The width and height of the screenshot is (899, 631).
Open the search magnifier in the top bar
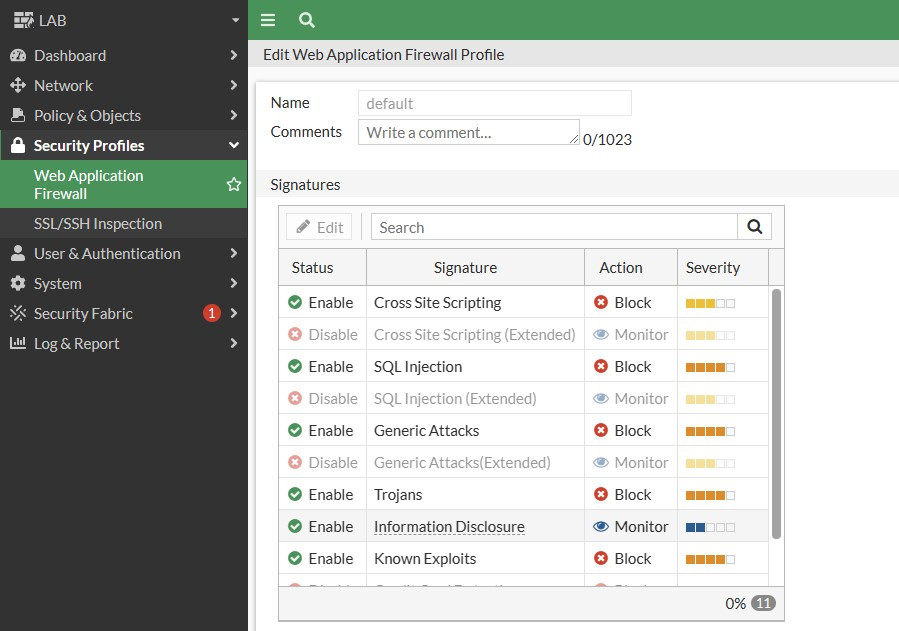coord(307,21)
